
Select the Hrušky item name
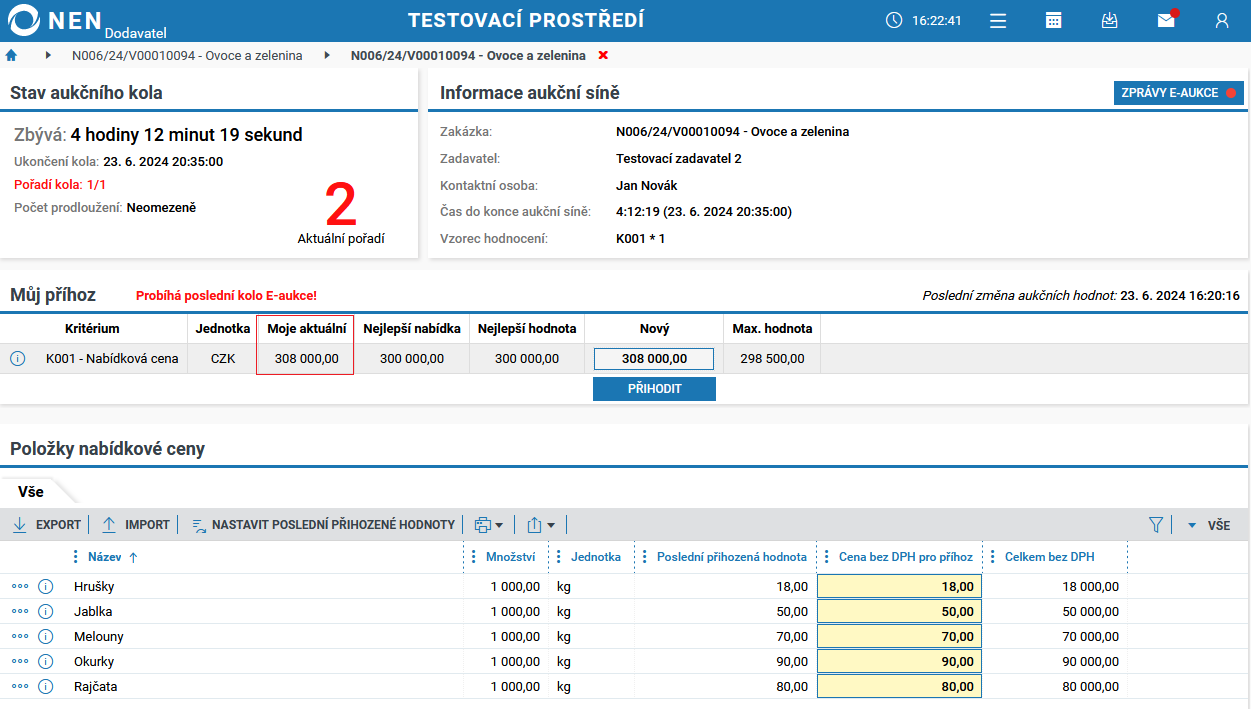[x=93, y=586]
